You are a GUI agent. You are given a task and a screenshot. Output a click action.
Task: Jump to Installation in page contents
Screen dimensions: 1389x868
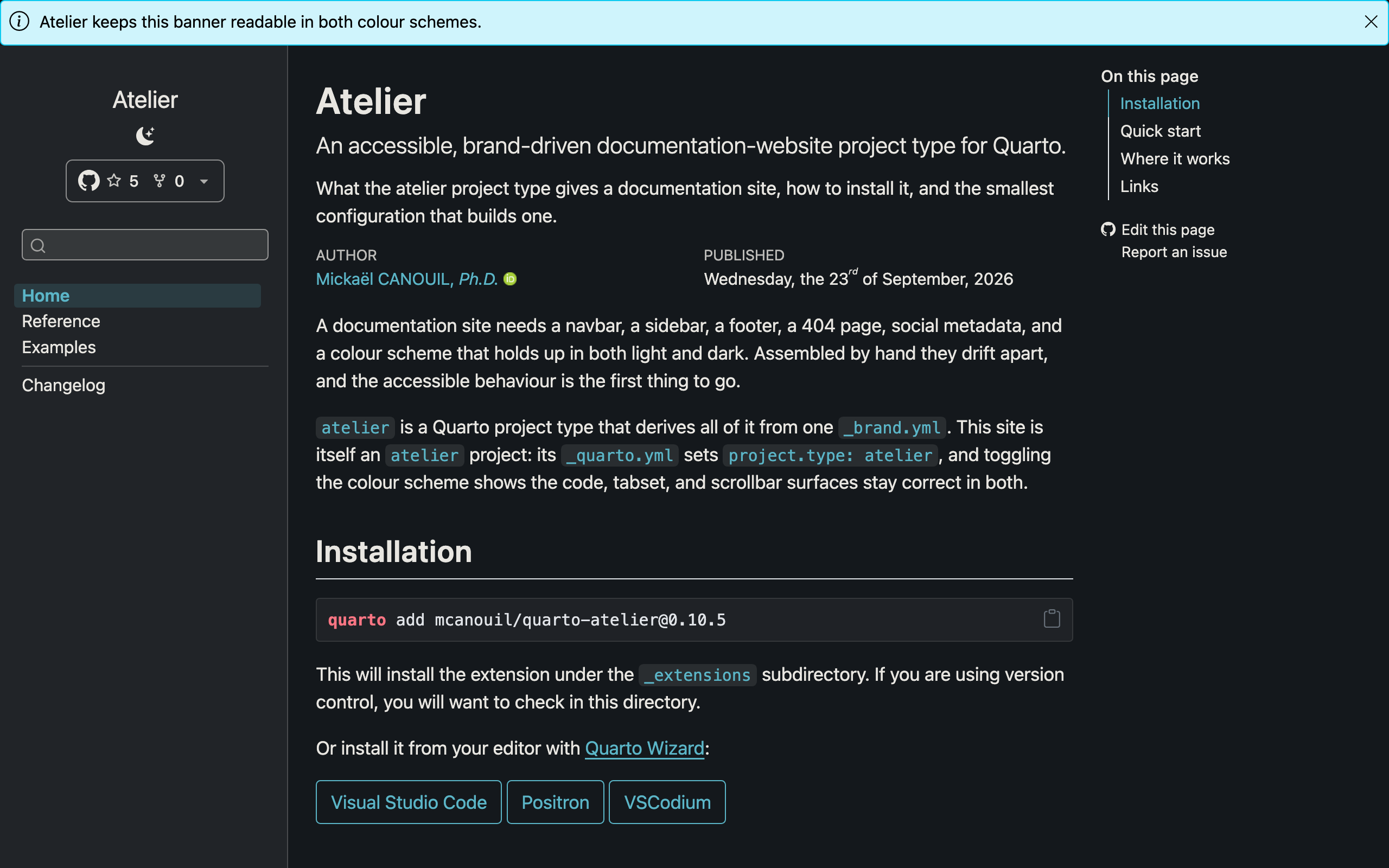(1160, 103)
